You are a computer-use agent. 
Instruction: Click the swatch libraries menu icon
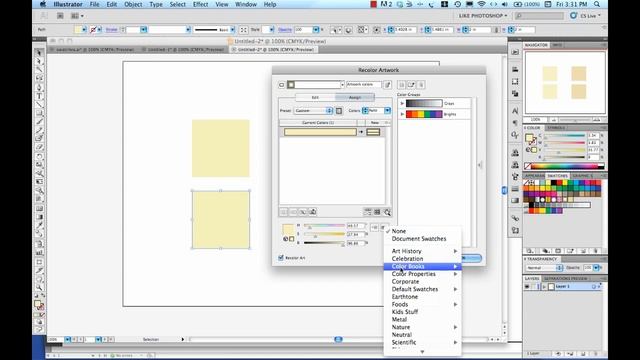tap(529, 251)
